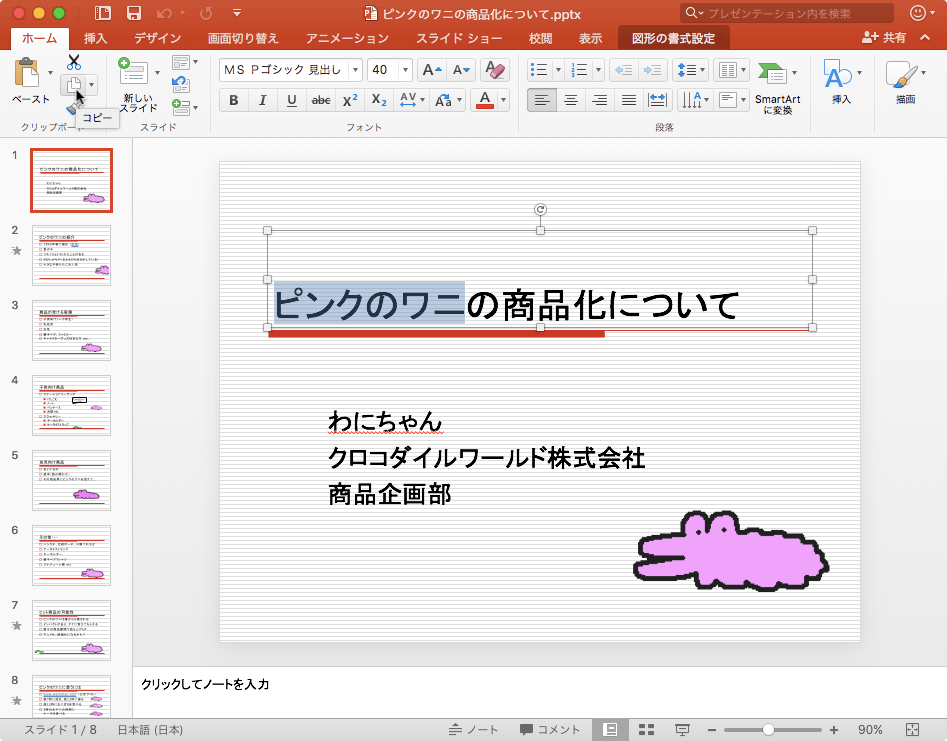Select slide 5 thumbnail in sidebar

pos(71,481)
